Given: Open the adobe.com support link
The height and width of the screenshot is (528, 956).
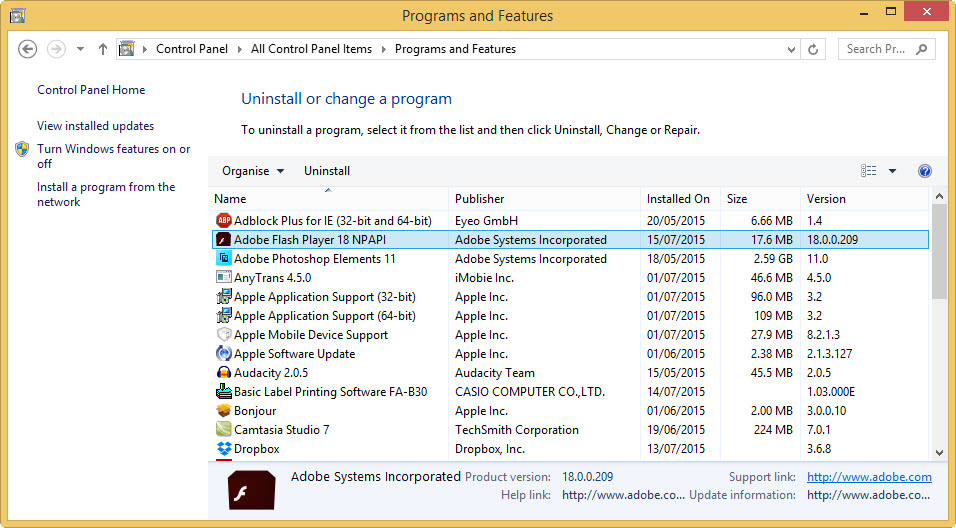Looking at the screenshot, I should (x=869, y=477).
